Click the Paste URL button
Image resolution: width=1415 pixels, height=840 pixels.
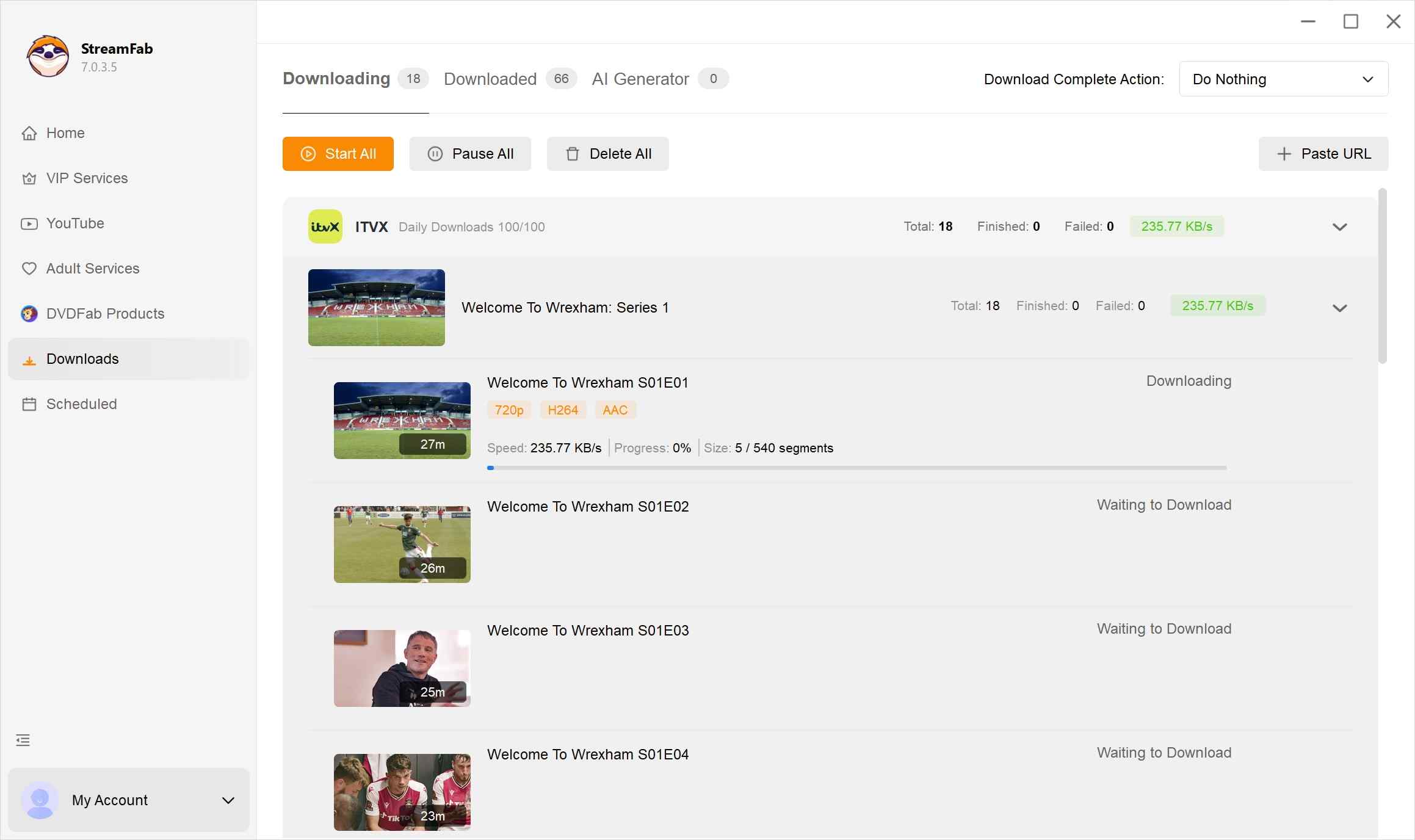pos(1323,154)
